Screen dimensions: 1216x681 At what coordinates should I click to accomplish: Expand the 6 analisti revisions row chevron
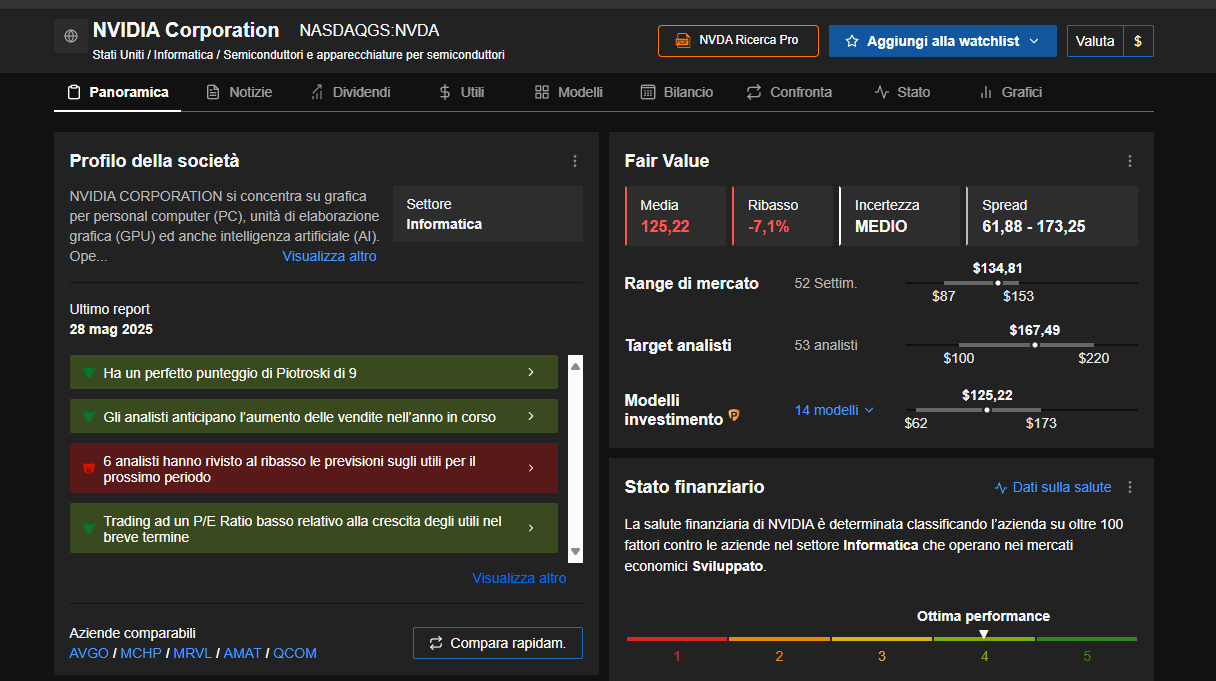point(531,468)
